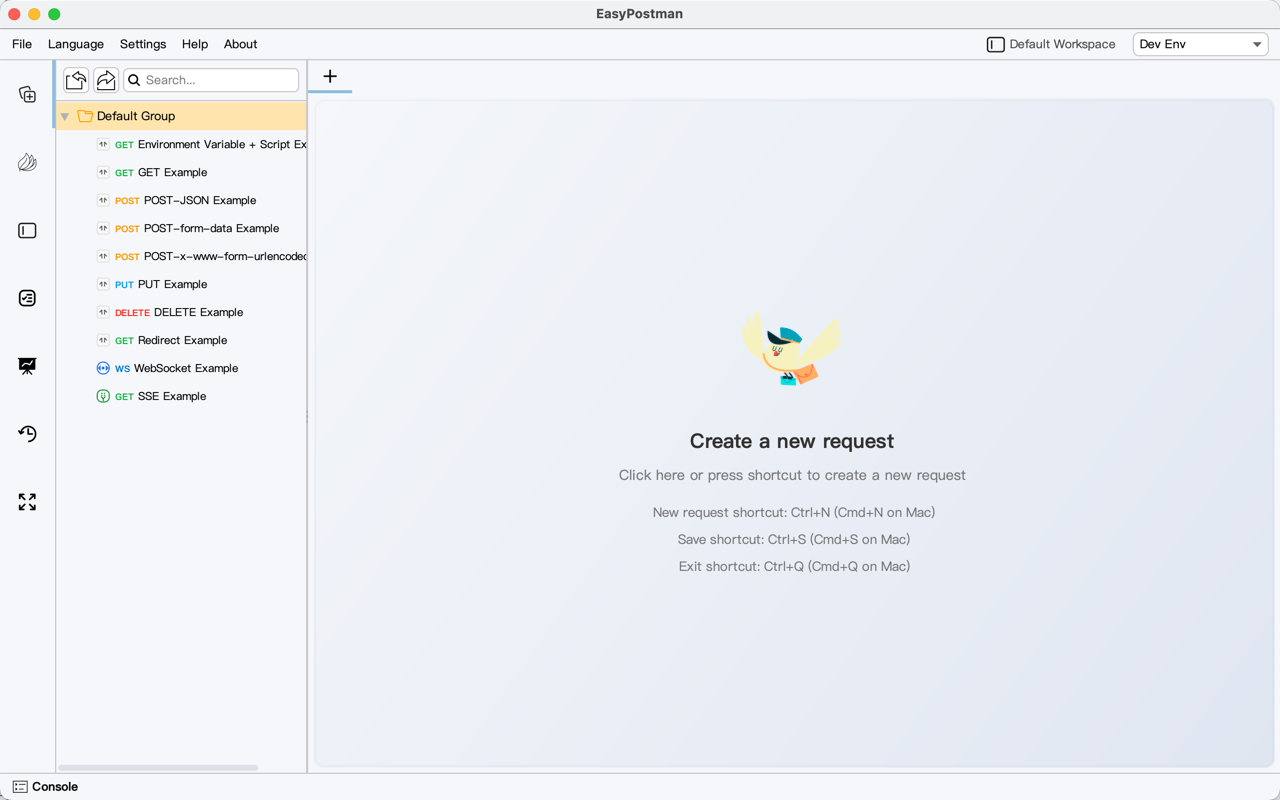Click the HTTP icon beside PUT Example
Screen dimensions: 1280x800
[103, 284]
